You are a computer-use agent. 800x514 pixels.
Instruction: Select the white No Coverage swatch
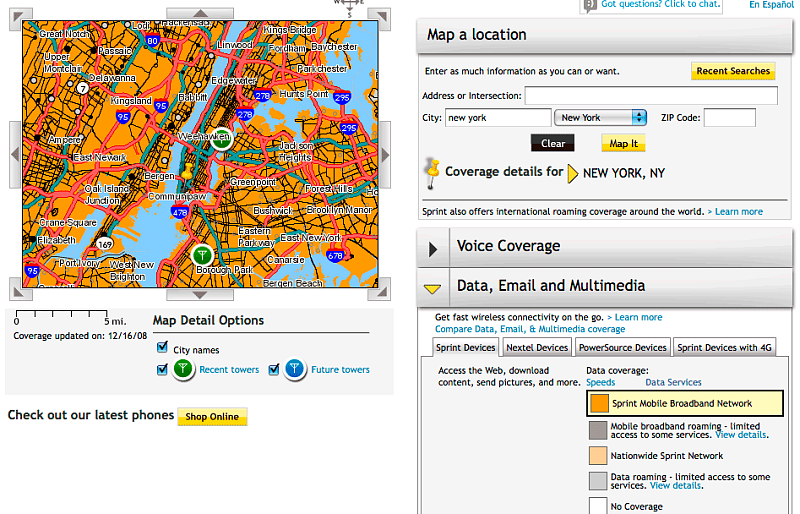tap(598, 505)
